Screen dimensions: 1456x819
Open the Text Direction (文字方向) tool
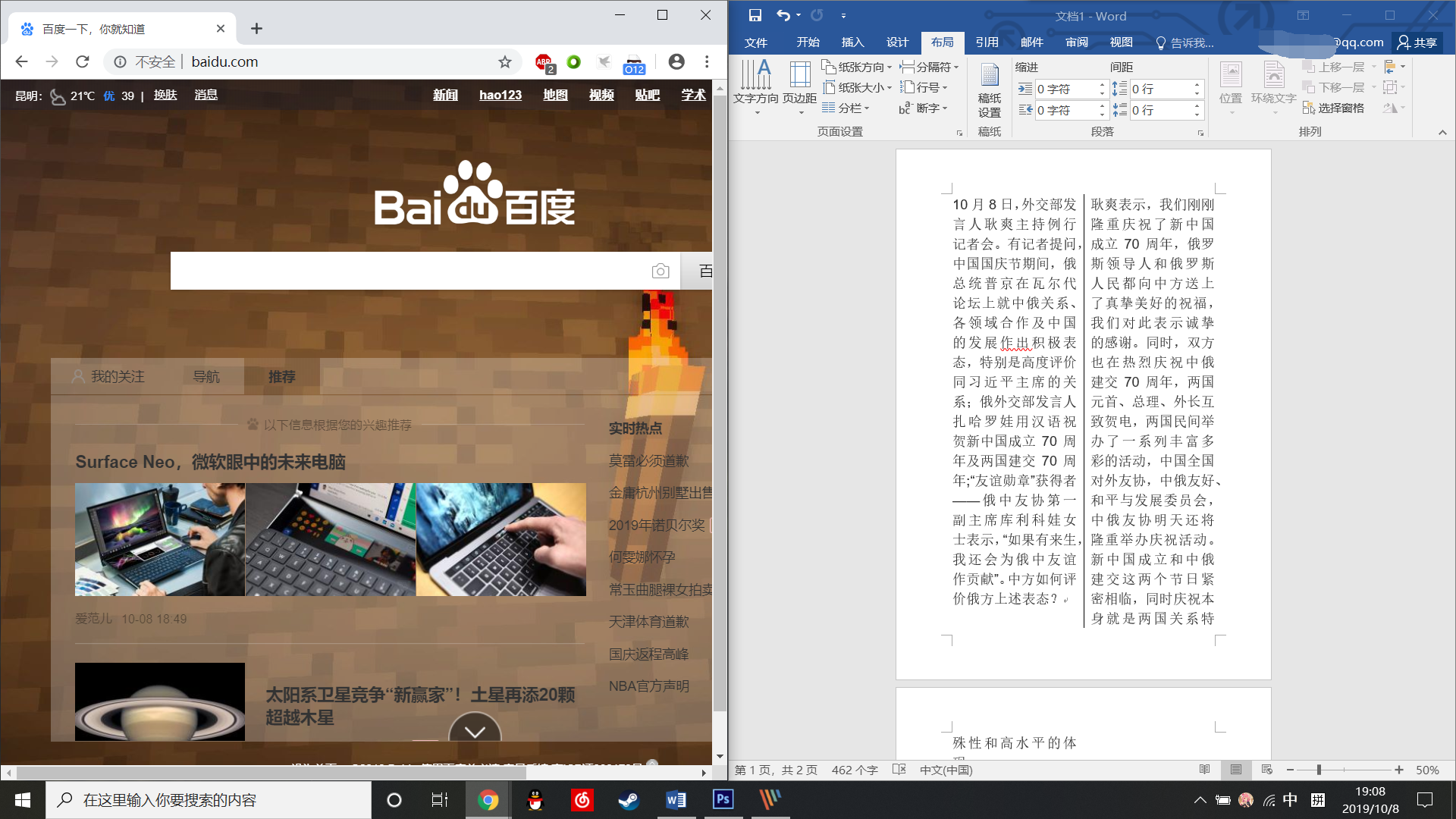coord(755,85)
